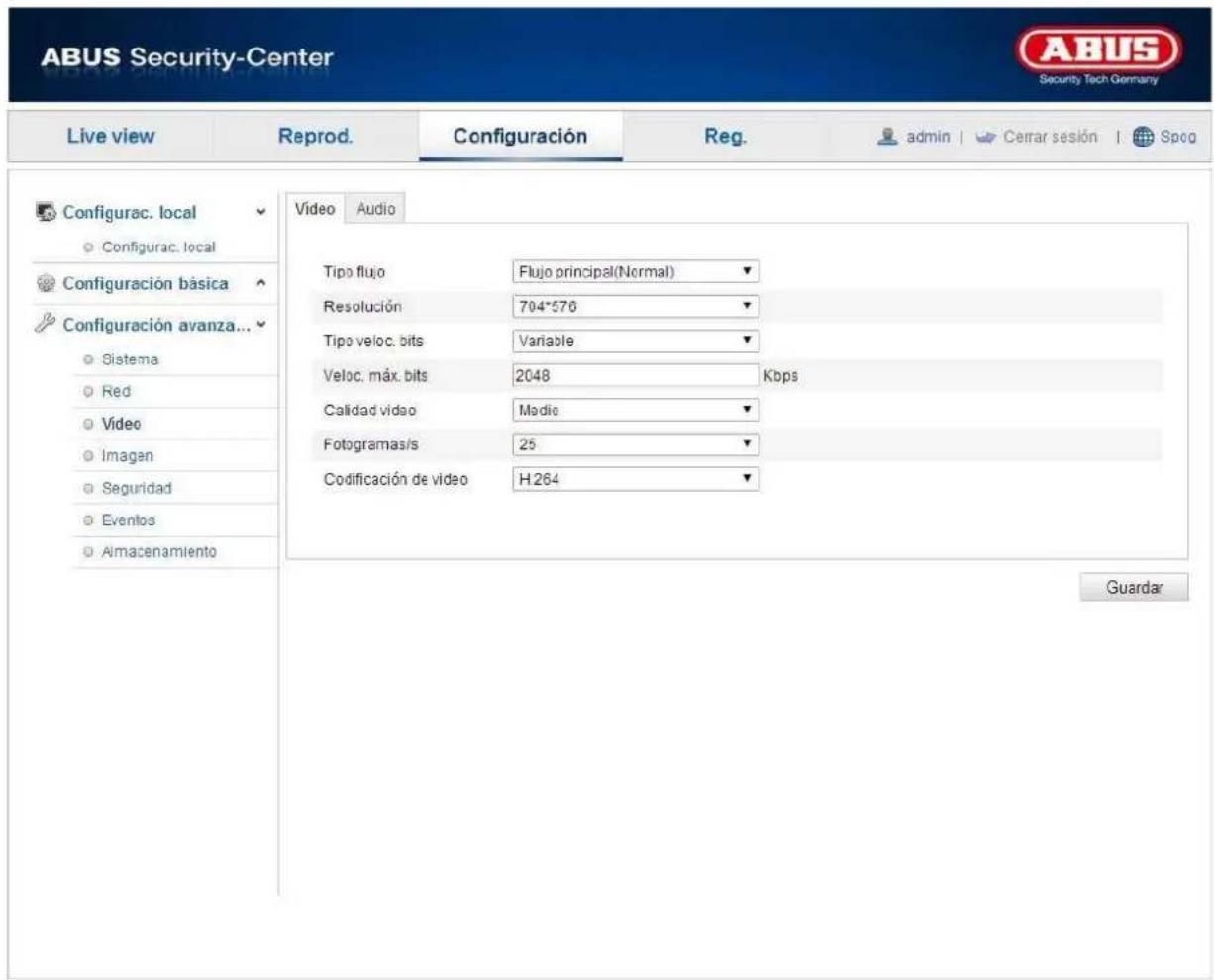This screenshot has height=980, width=1214.
Task: Click the Cerrar sesión link
Action: (1050, 137)
